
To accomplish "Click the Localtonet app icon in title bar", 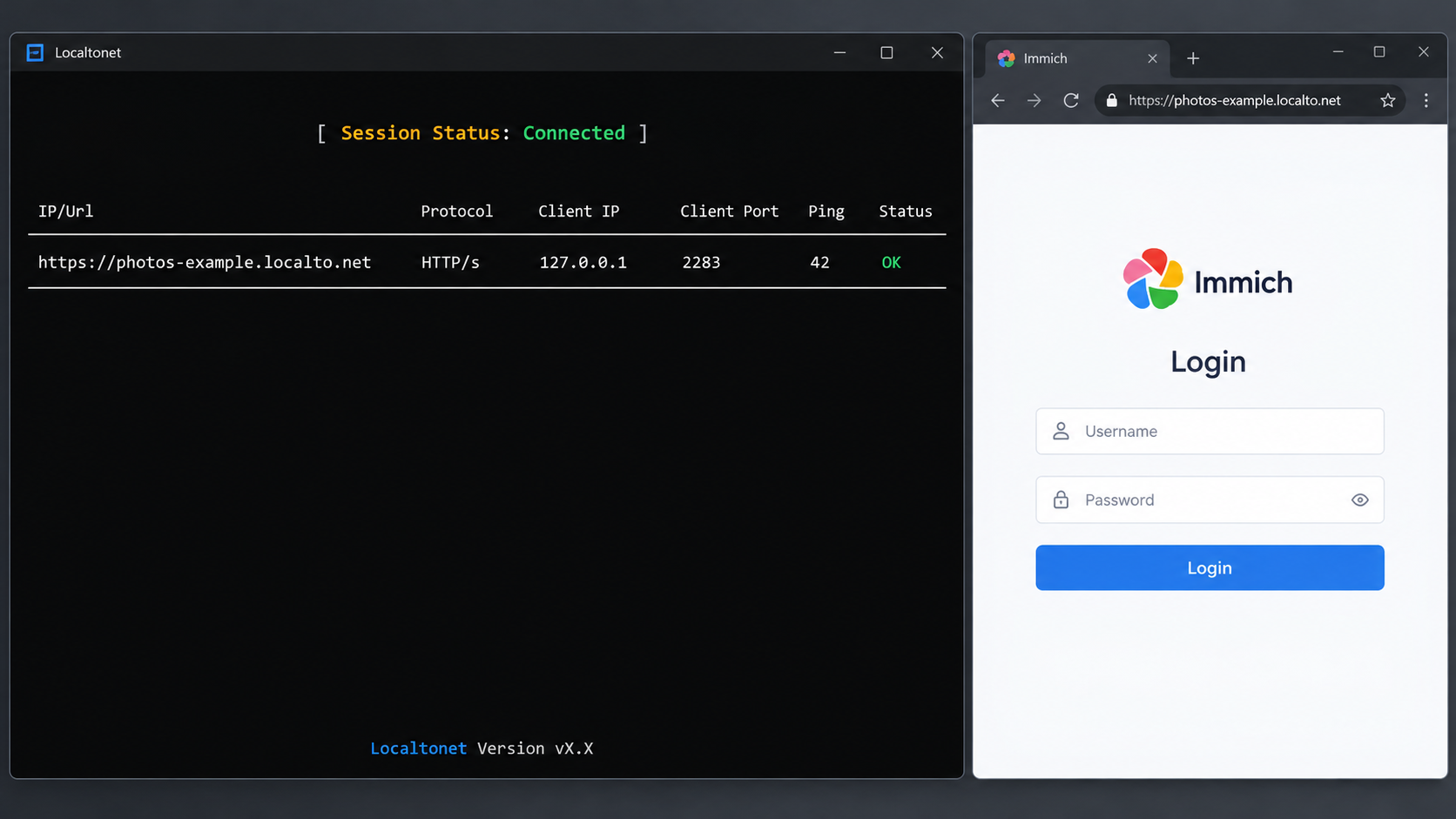I will (x=35, y=53).
